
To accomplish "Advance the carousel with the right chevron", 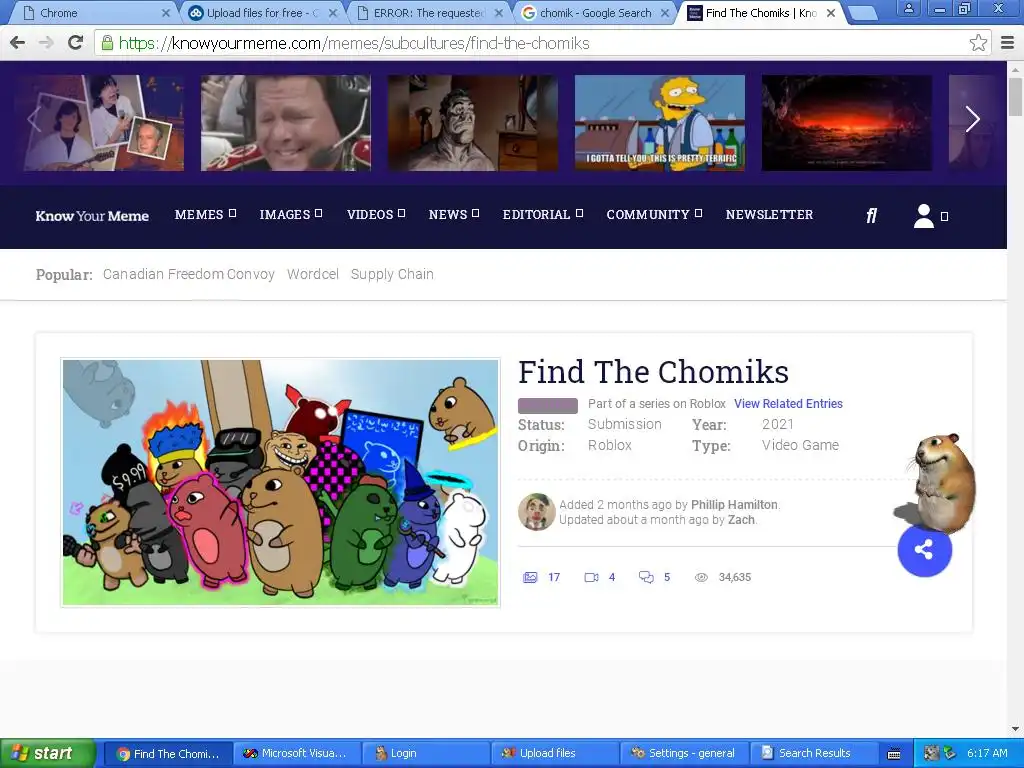I will click(972, 119).
